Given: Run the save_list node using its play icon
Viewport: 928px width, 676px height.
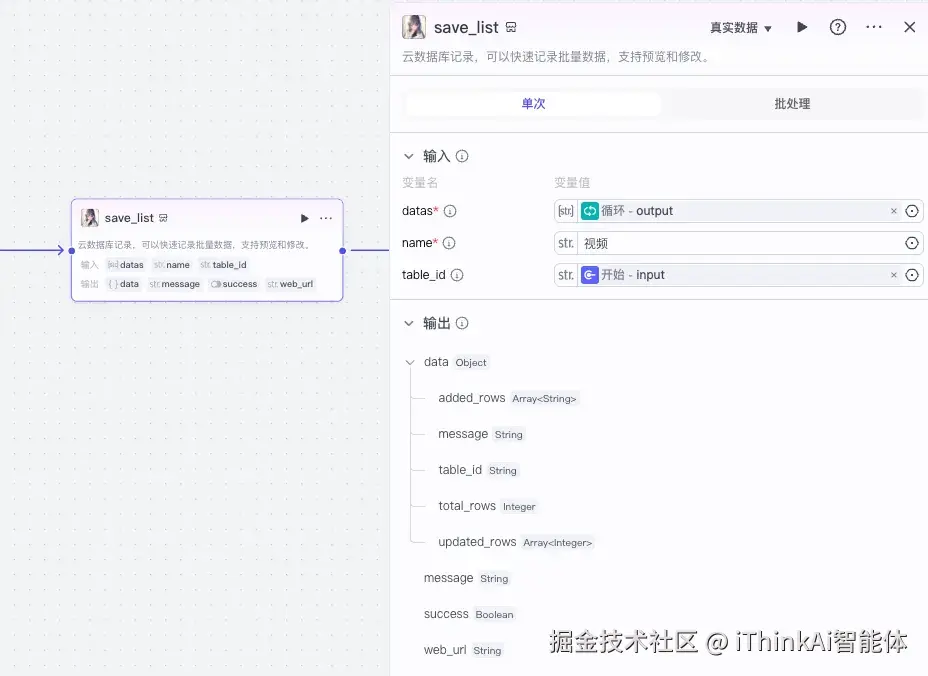Looking at the screenshot, I should [x=303, y=218].
